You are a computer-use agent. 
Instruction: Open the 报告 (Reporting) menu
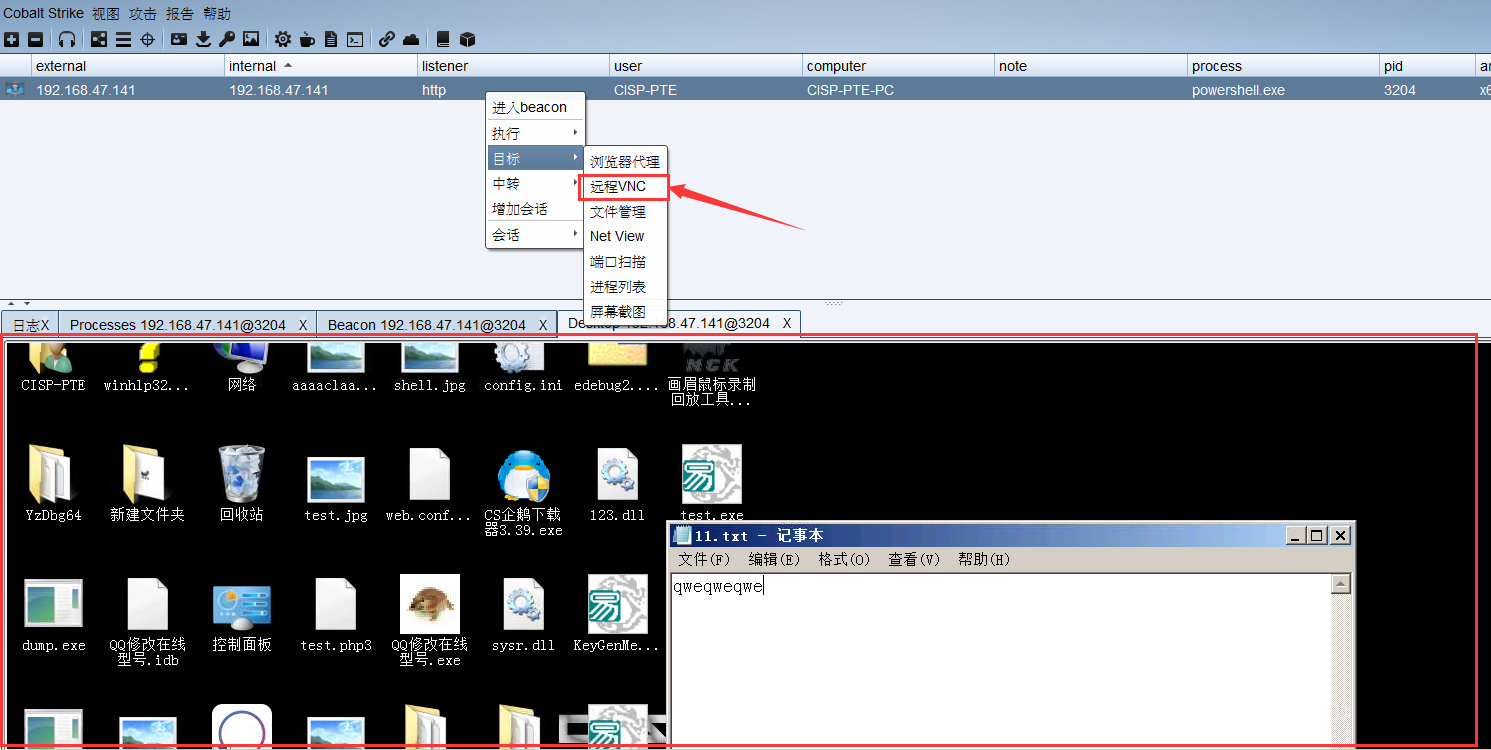(x=179, y=14)
